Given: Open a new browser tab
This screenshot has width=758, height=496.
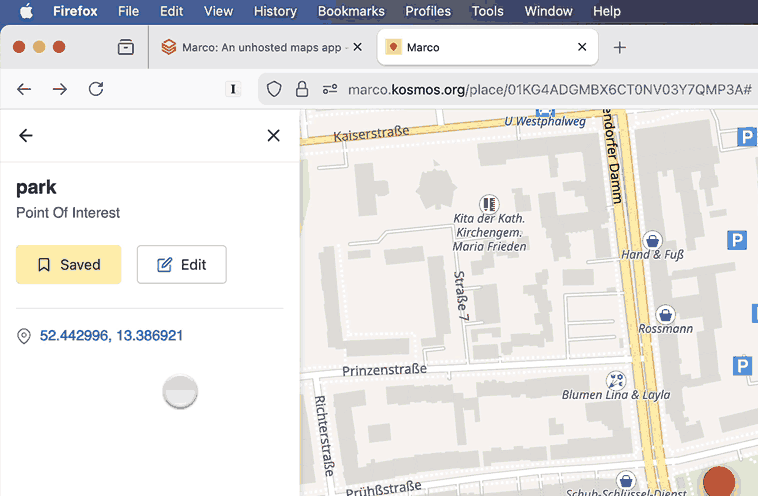Looking at the screenshot, I should tap(620, 47).
